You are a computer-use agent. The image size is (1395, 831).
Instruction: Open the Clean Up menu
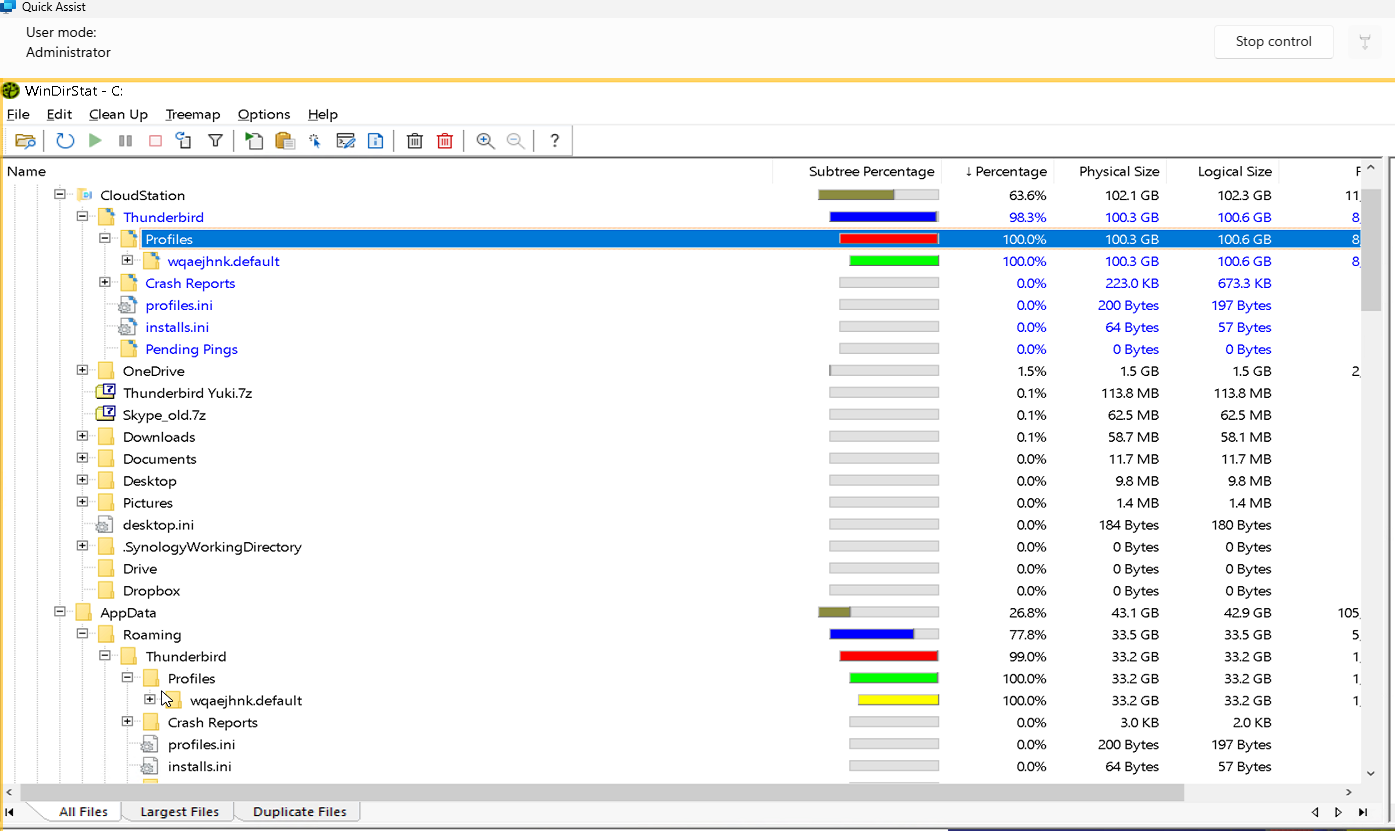(x=118, y=114)
